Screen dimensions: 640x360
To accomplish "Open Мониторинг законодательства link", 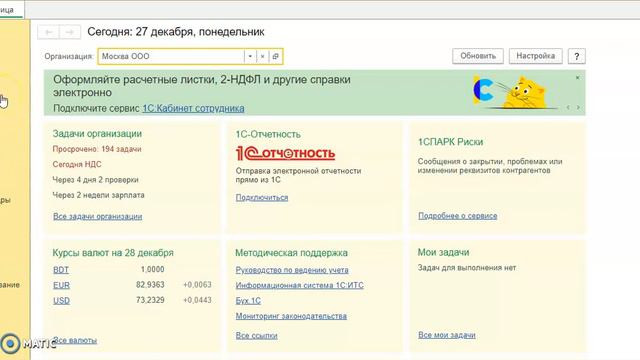I will pos(291,316).
